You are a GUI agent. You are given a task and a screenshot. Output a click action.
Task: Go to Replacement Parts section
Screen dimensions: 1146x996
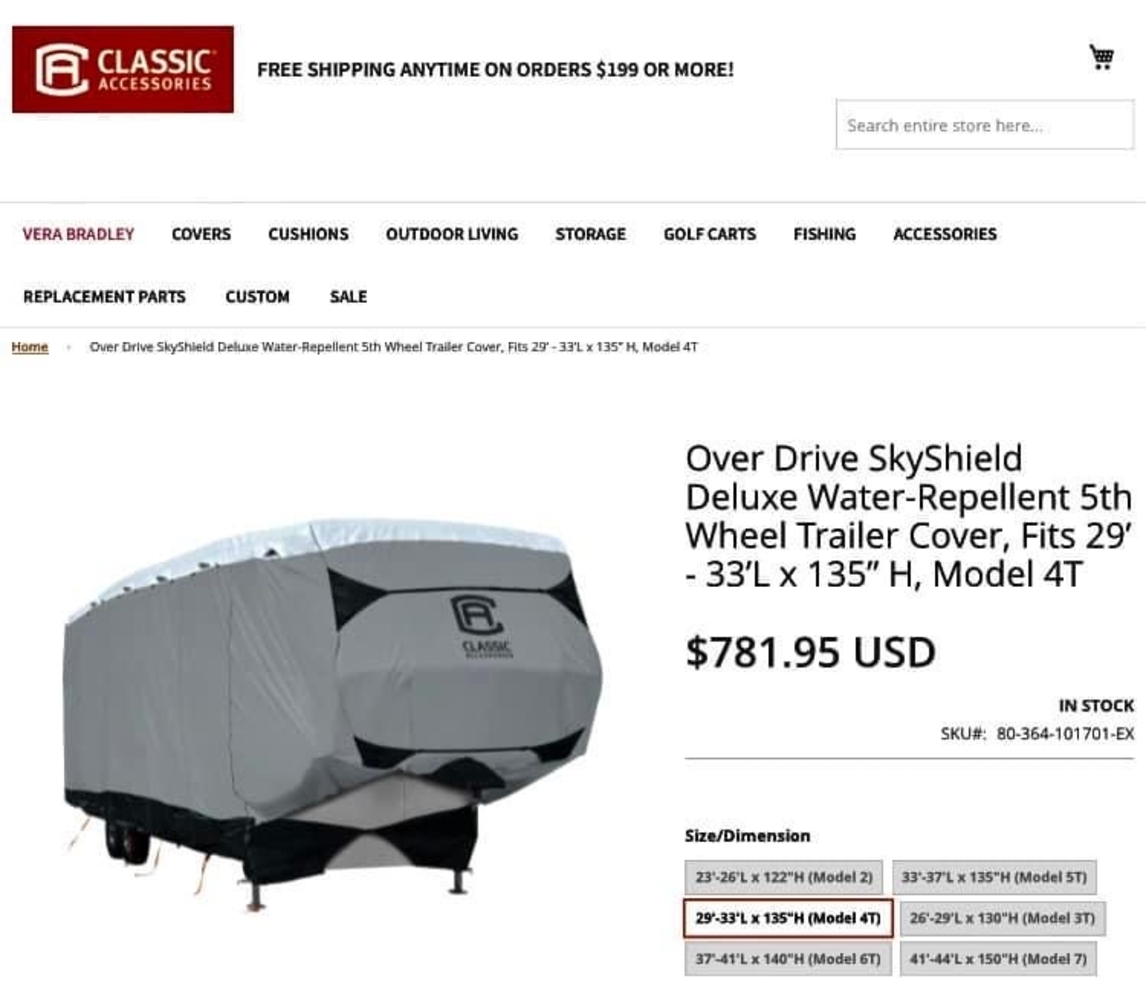[x=105, y=297]
